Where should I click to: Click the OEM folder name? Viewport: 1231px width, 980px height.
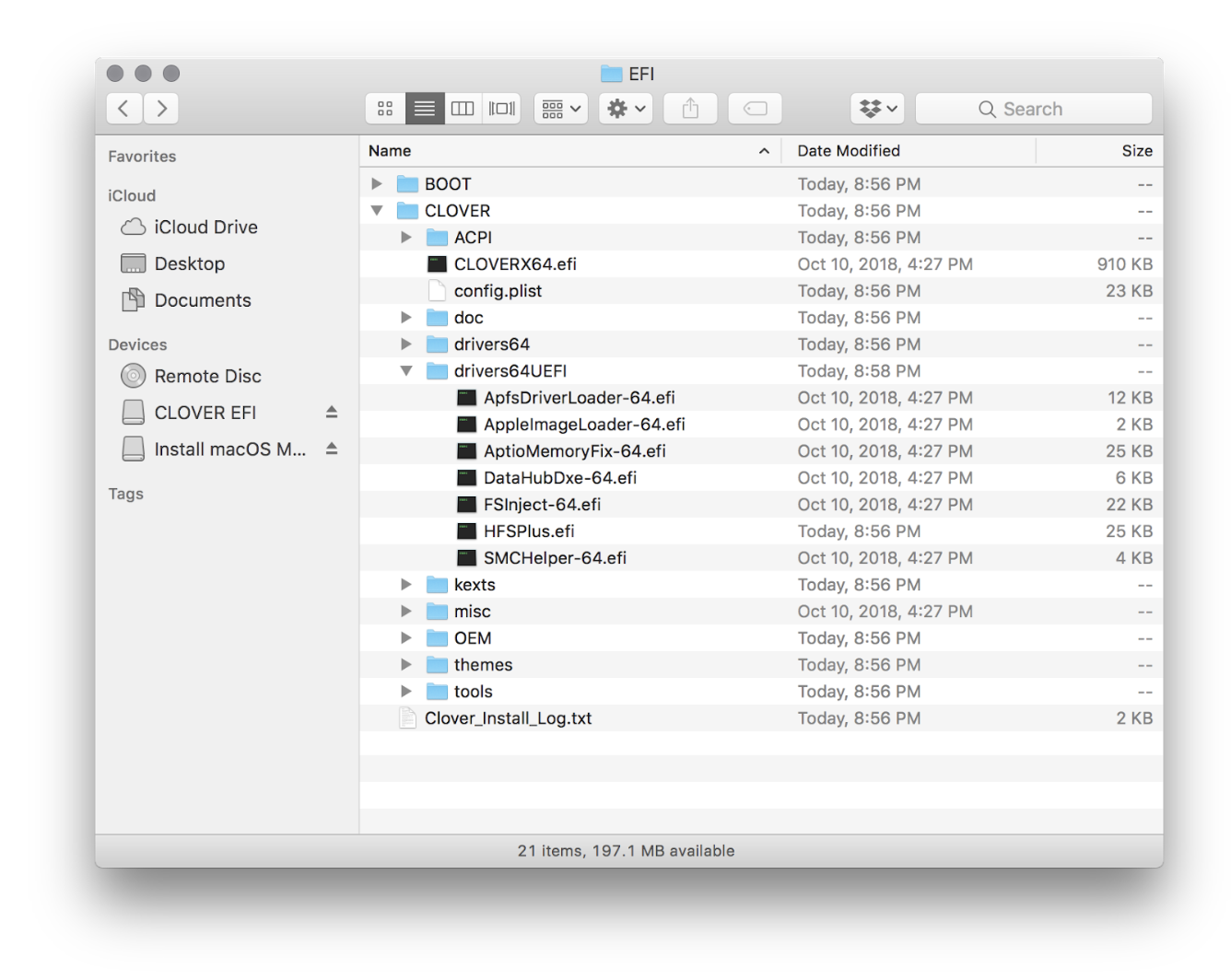[473, 638]
